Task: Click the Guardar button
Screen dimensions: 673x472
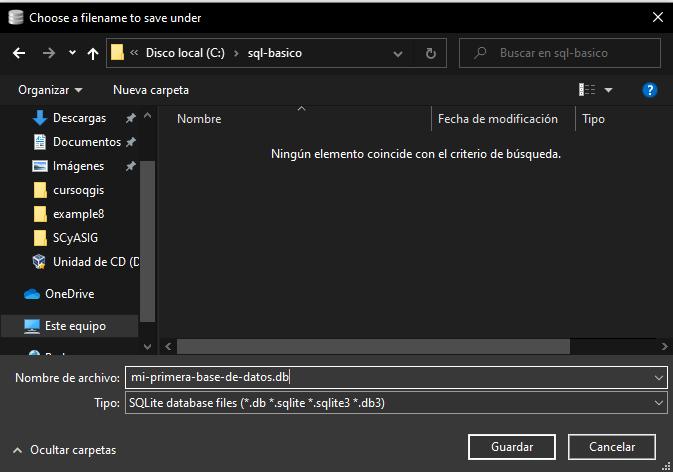Action: click(x=511, y=446)
